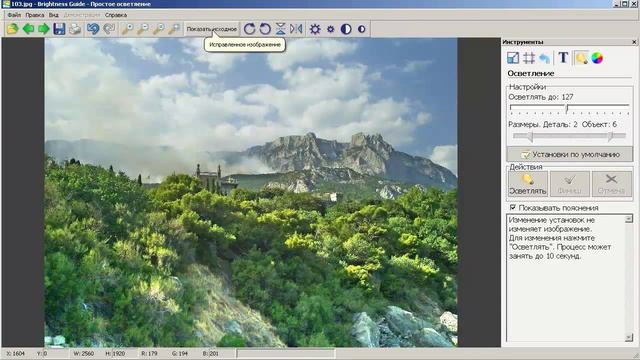This screenshot has width=640, height=360.
Task: Click the fourth magnifier fit-to-window icon
Action: click(174, 29)
